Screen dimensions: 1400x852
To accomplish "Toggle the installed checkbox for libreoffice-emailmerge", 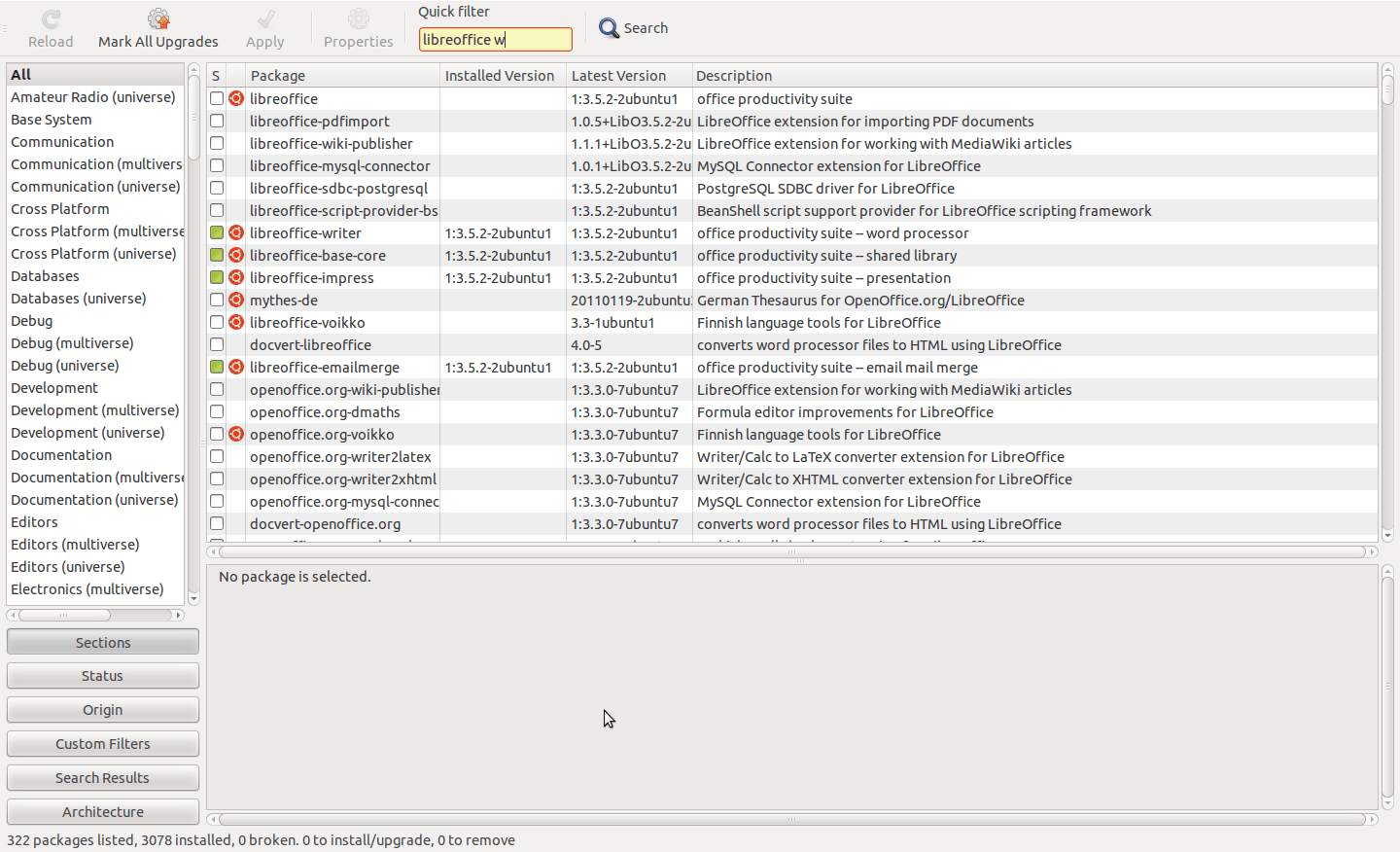I will (x=217, y=367).
